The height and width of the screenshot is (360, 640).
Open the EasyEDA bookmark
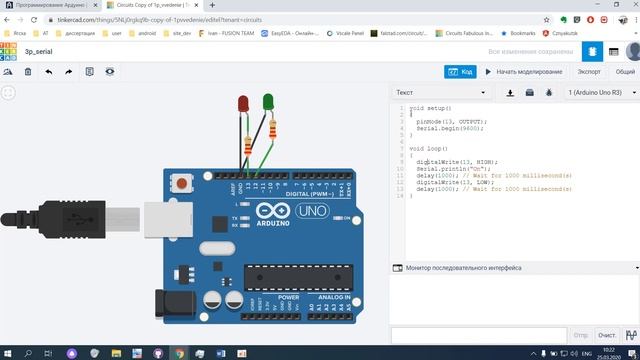290,33
